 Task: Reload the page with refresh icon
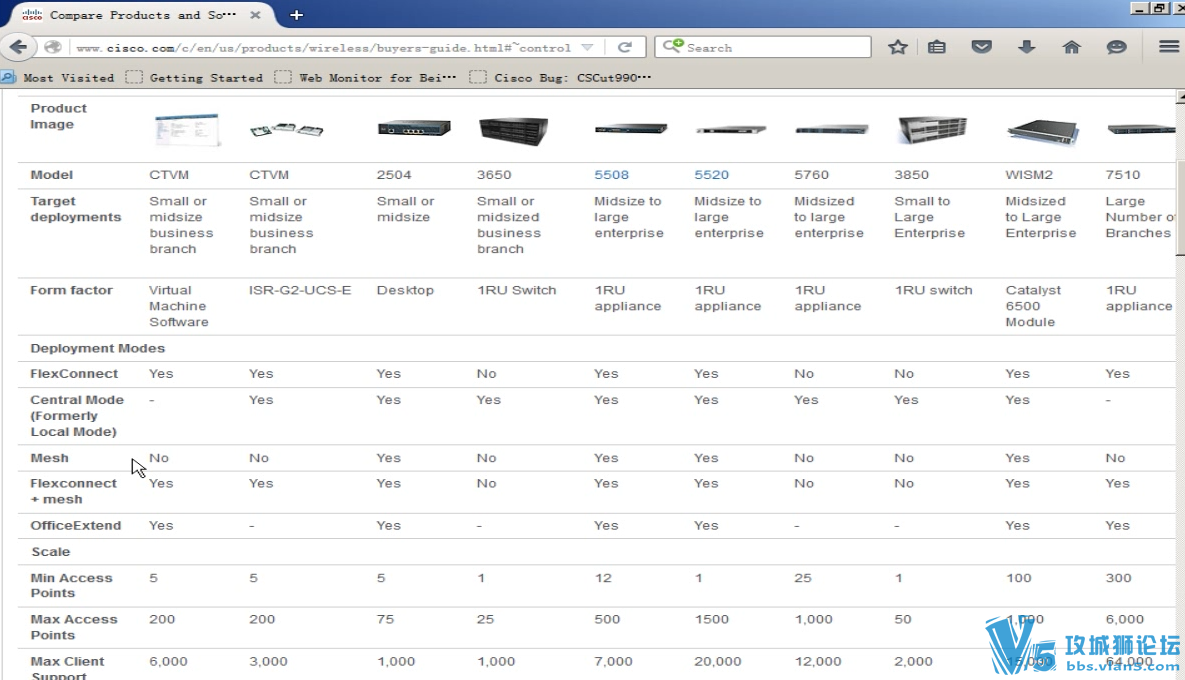pos(624,47)
